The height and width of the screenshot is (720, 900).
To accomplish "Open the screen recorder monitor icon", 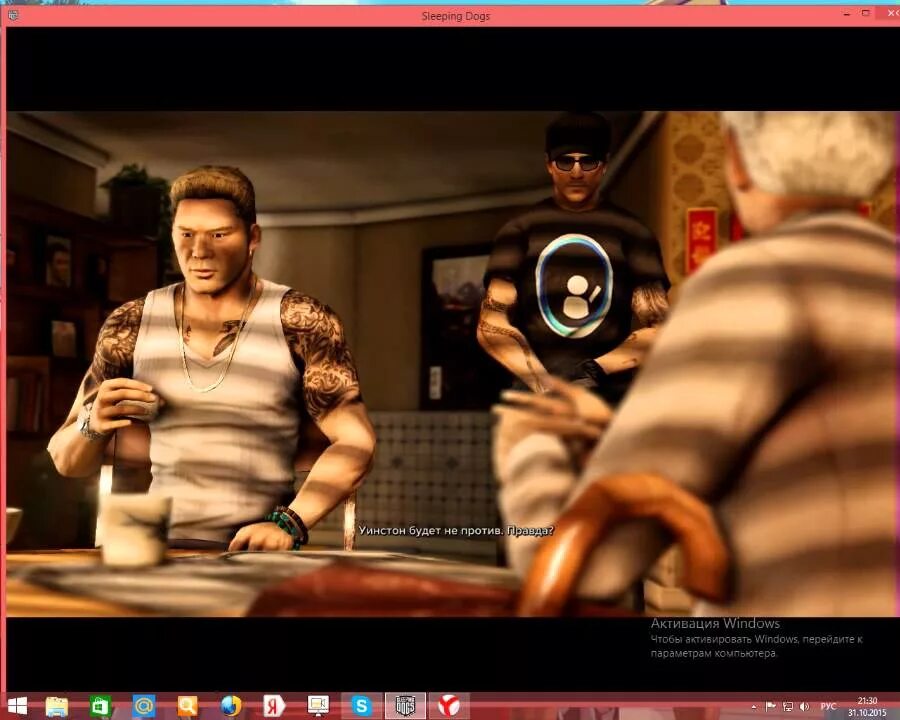I will (318, 706).
